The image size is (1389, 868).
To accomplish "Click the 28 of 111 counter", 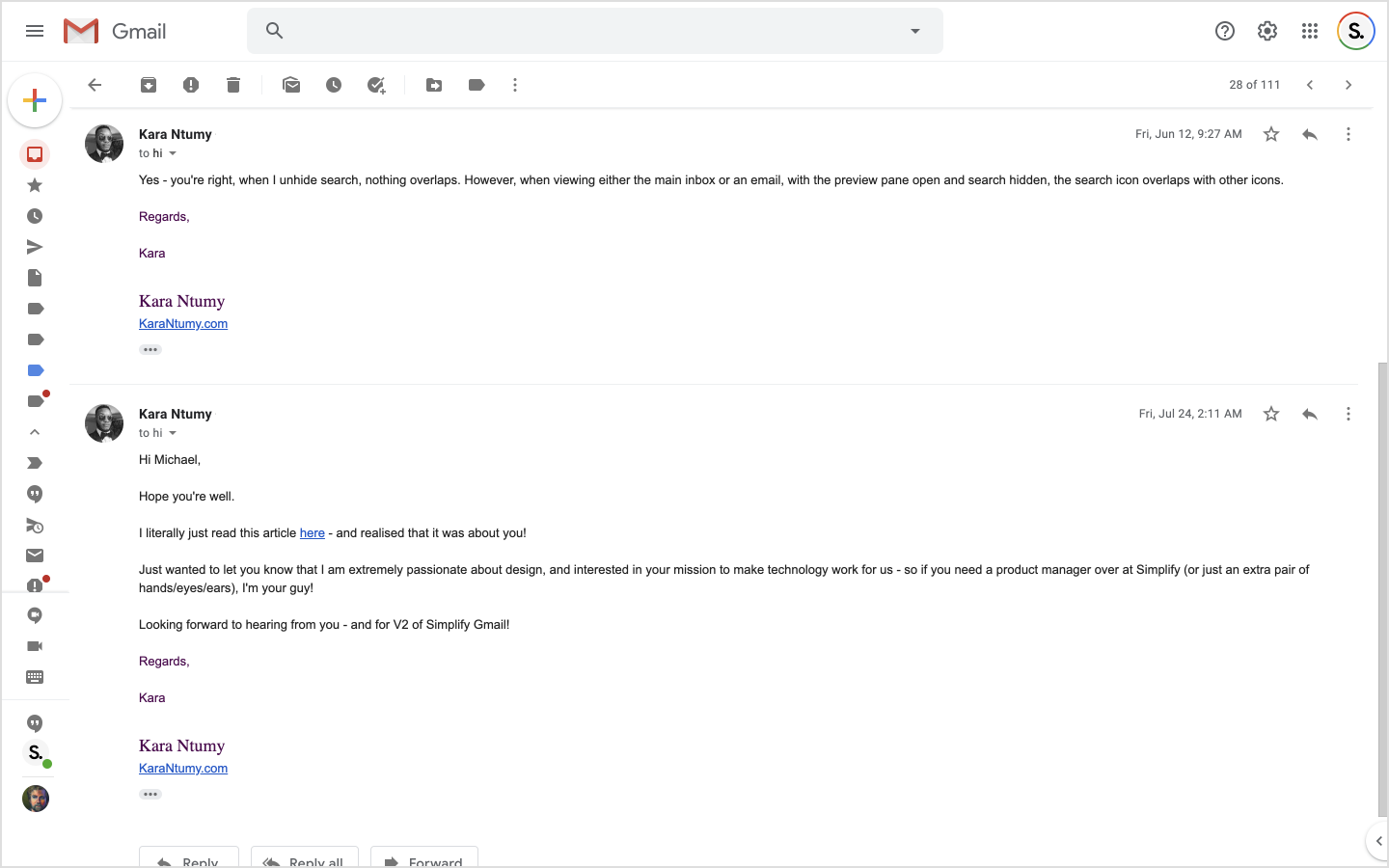I will tap(1254, 85).
